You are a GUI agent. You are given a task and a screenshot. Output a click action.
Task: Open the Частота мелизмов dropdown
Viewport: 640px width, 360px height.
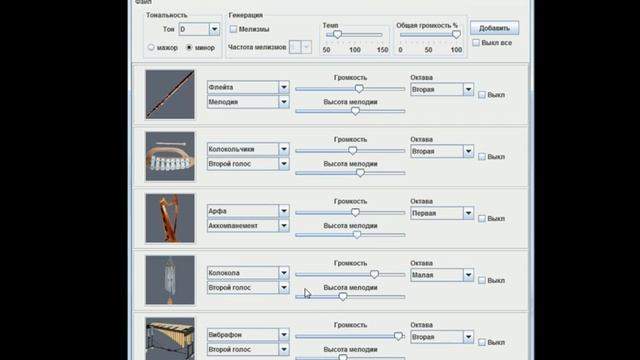[x=300, y=47]
